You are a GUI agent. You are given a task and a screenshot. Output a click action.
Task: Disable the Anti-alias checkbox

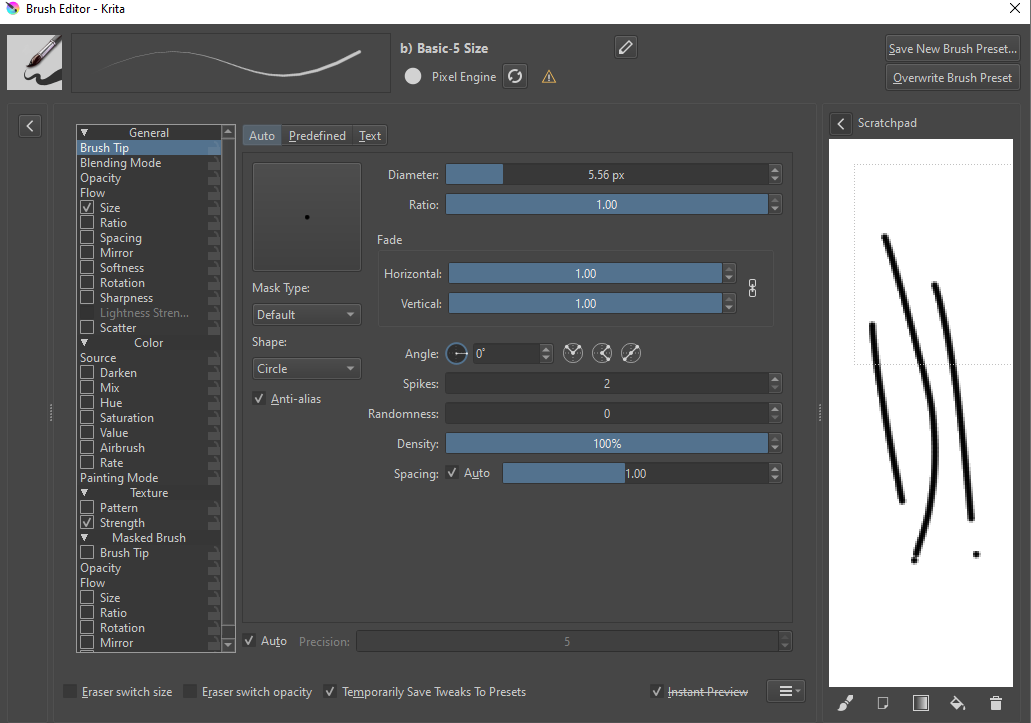(260, 399)
